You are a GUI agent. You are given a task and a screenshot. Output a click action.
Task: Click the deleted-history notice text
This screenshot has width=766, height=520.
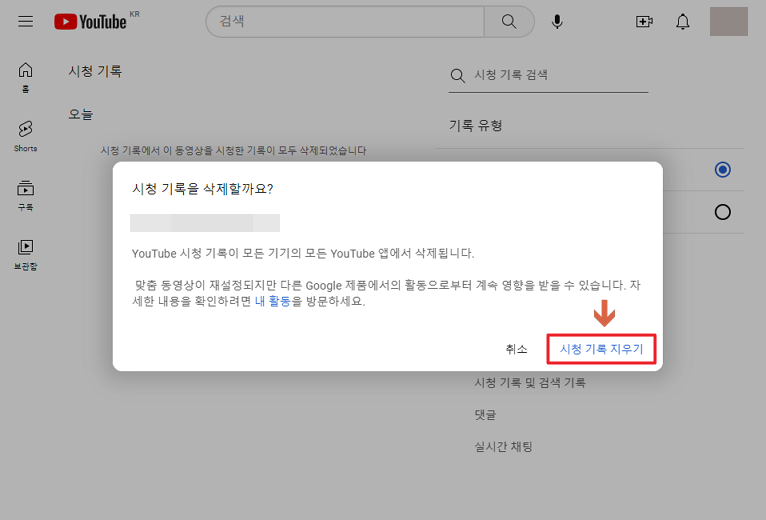click(x=233, y=151)
